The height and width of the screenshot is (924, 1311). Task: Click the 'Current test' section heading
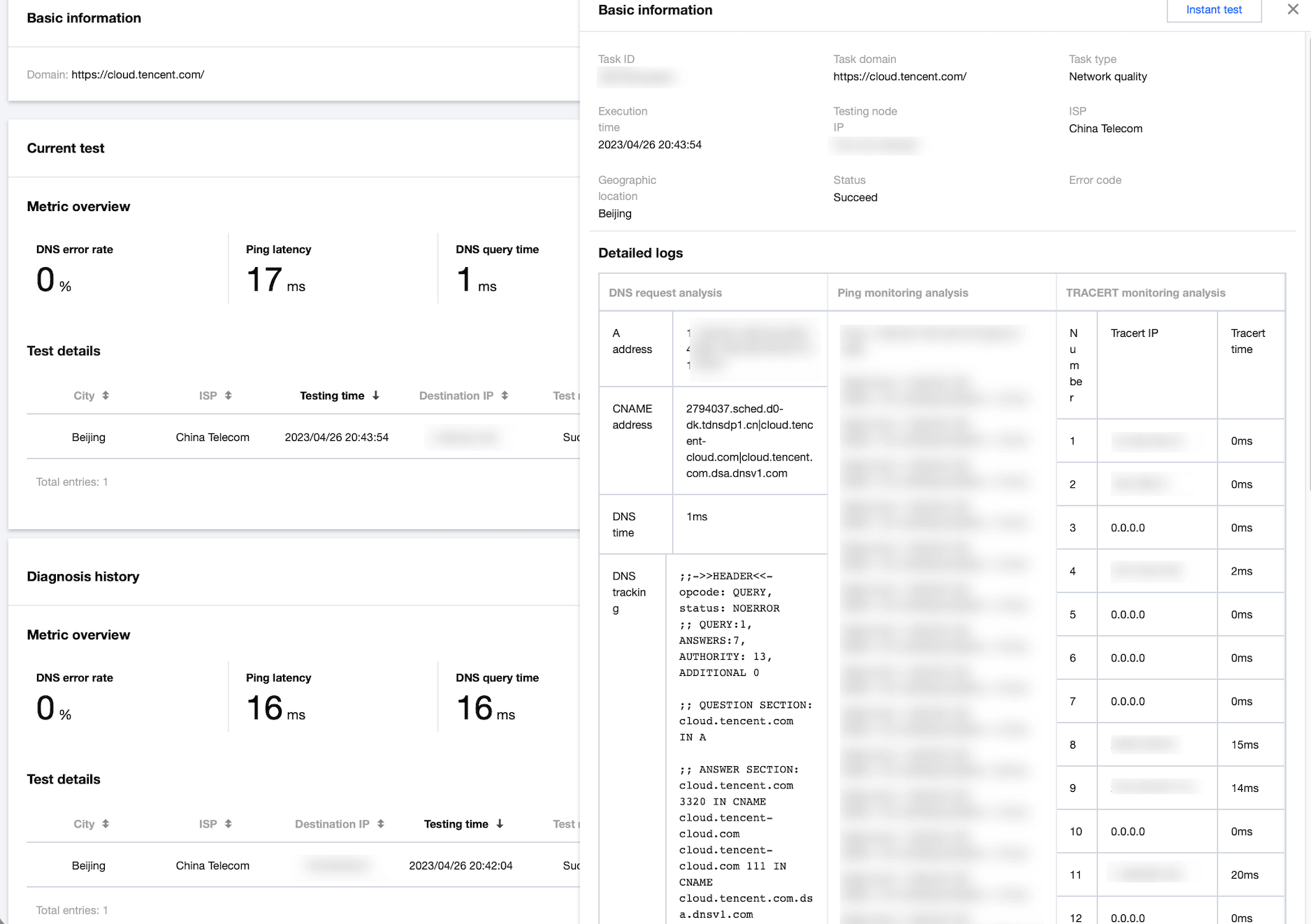pyautogui.click(x=66, y=148)
